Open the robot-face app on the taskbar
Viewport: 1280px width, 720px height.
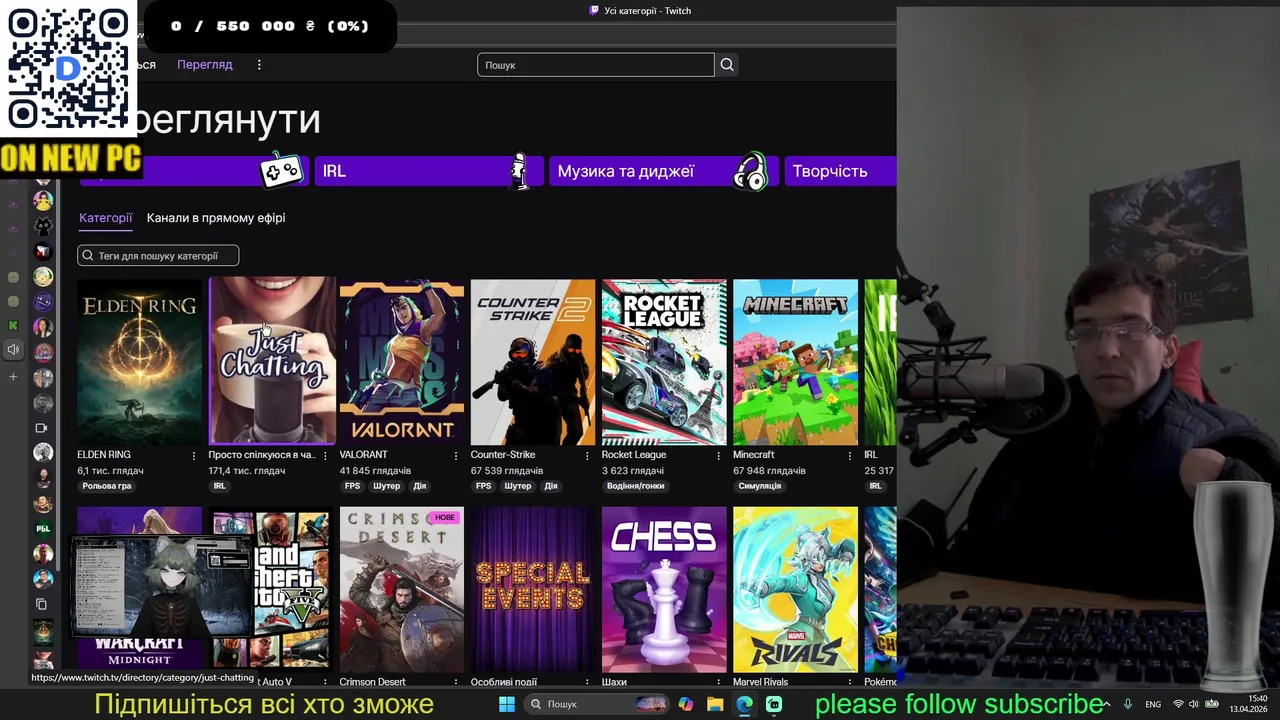coord(774,704)
